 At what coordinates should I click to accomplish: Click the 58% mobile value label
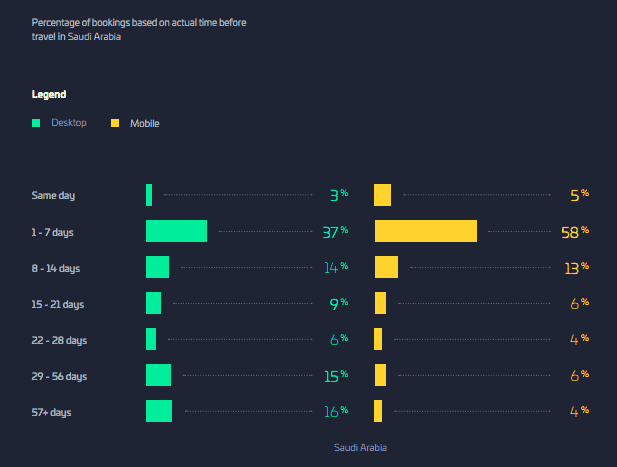[575, 232]
